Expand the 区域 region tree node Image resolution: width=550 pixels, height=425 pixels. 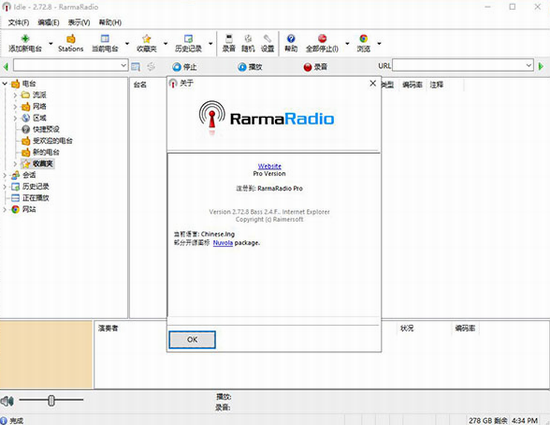(15, 118)
